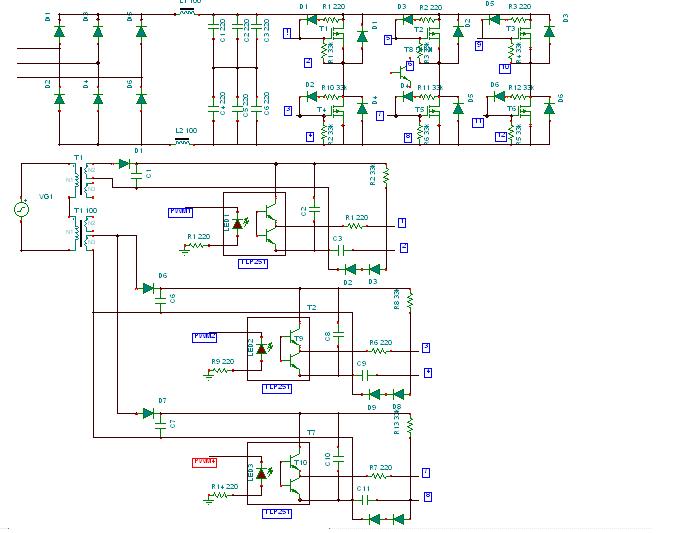The width and height of the screenshot is (673, 533).
Task: Click the 'D9' diode label
Action: tap(372, 407)
